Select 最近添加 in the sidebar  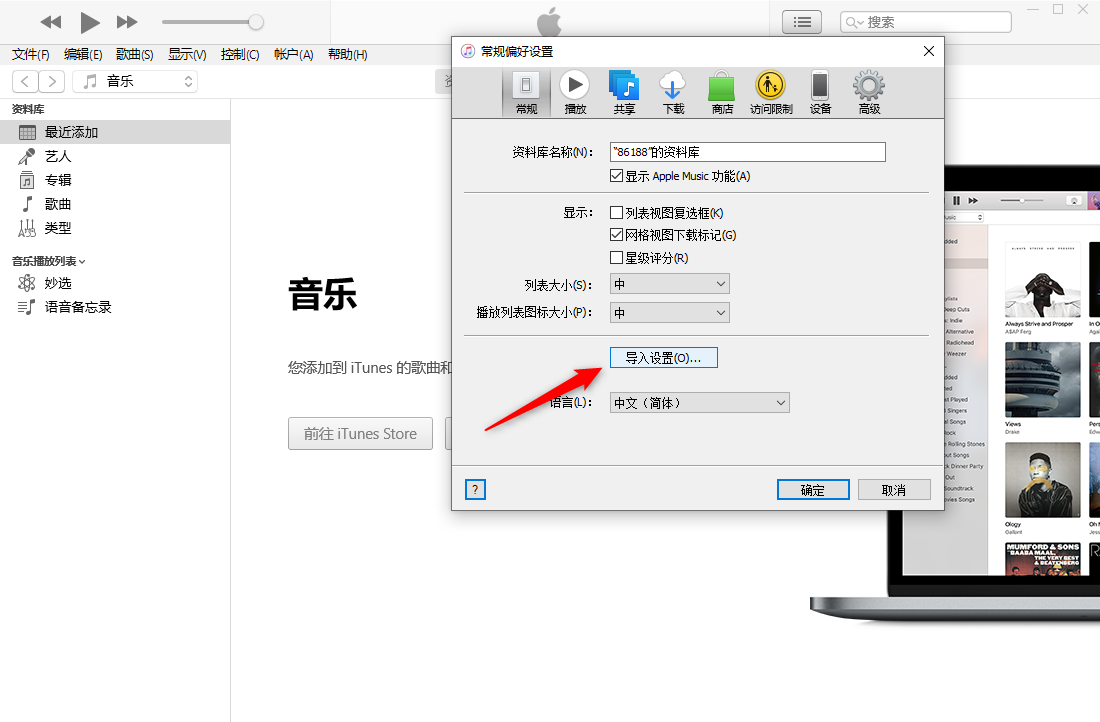tap(115, 132)
